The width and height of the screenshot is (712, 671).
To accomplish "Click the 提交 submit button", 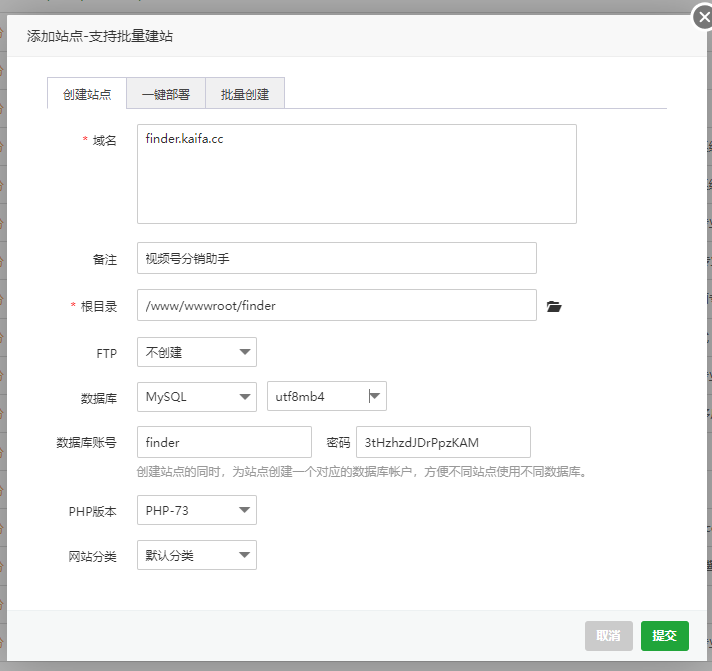I will [x=664, y=636].
